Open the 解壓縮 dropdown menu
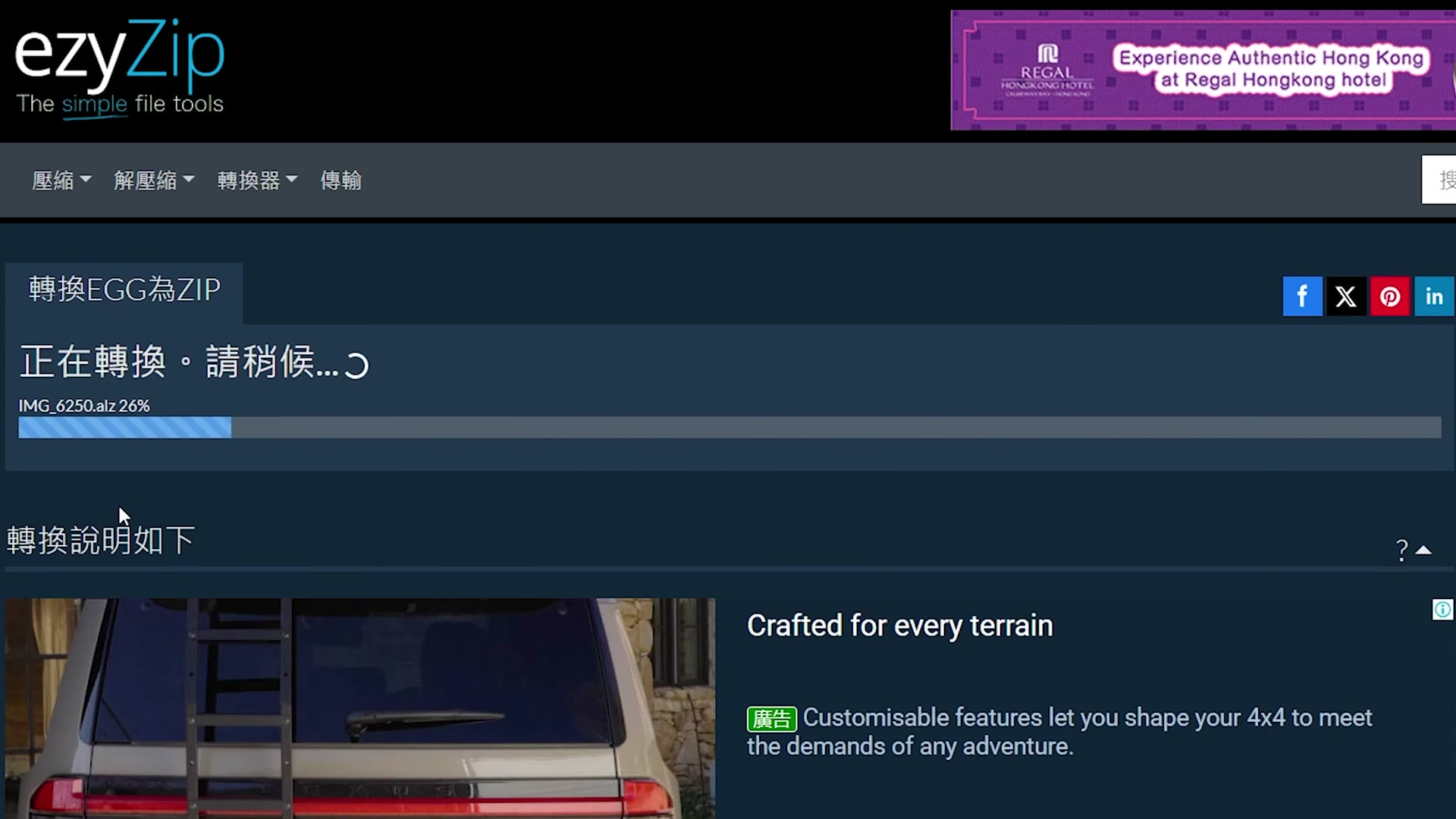This screenshot has width=1456, height=819. (x=153, y=180)
